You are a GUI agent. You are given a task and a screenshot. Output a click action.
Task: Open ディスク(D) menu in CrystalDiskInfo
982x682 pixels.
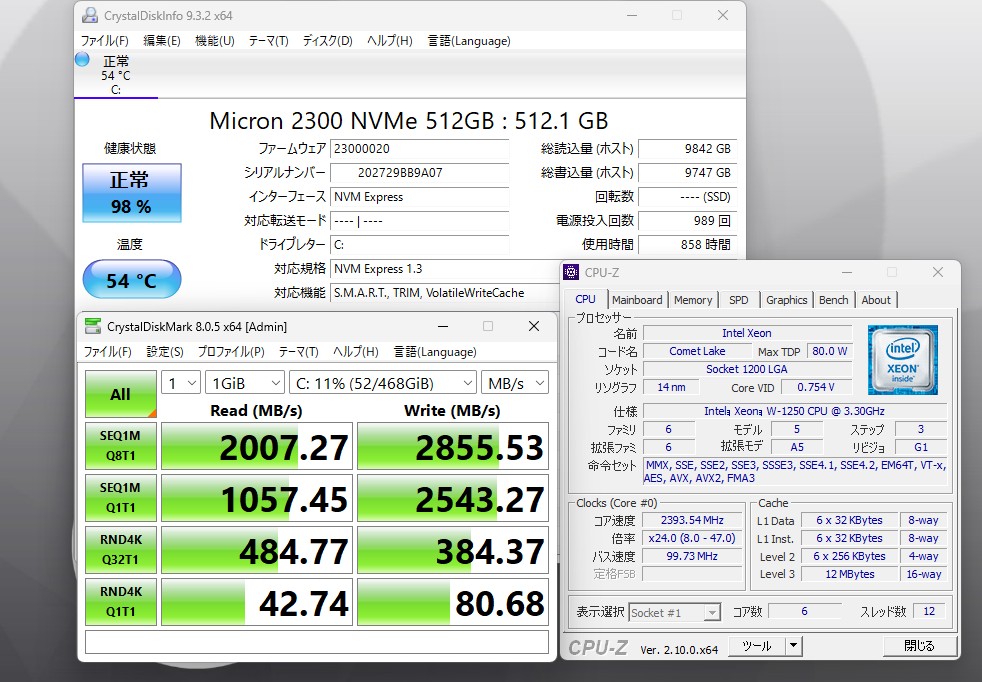click(328, 41)
